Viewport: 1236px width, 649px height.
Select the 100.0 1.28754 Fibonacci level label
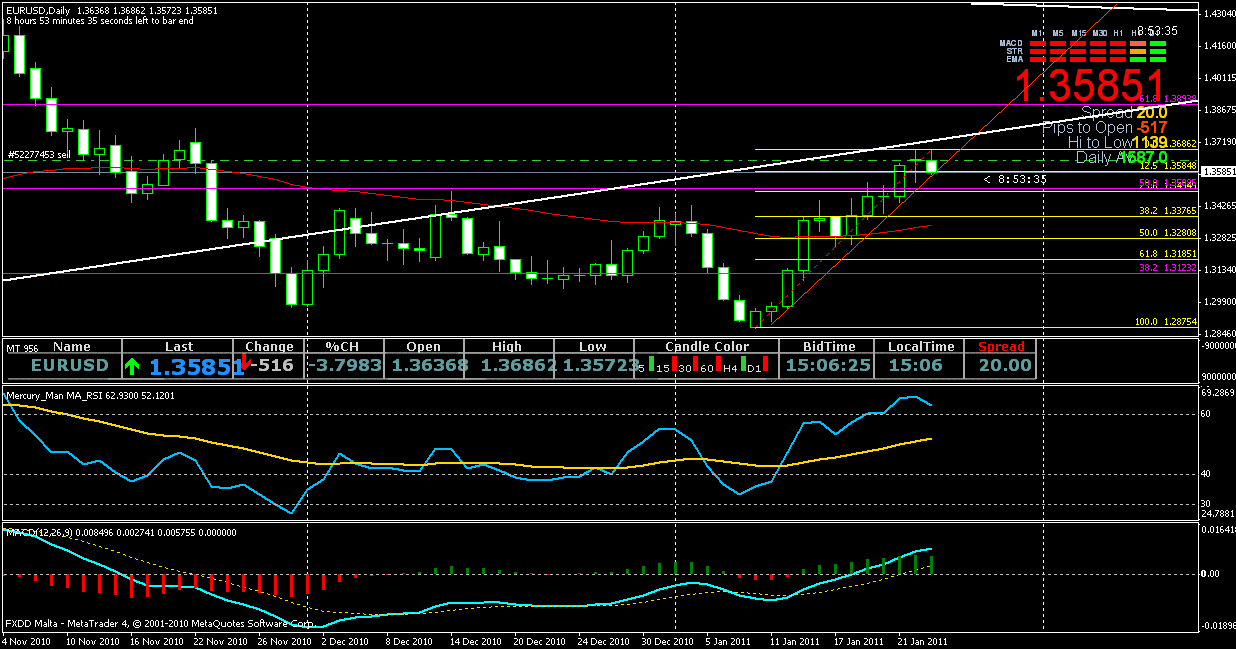pyautogui.click(x=1166, y=322)
